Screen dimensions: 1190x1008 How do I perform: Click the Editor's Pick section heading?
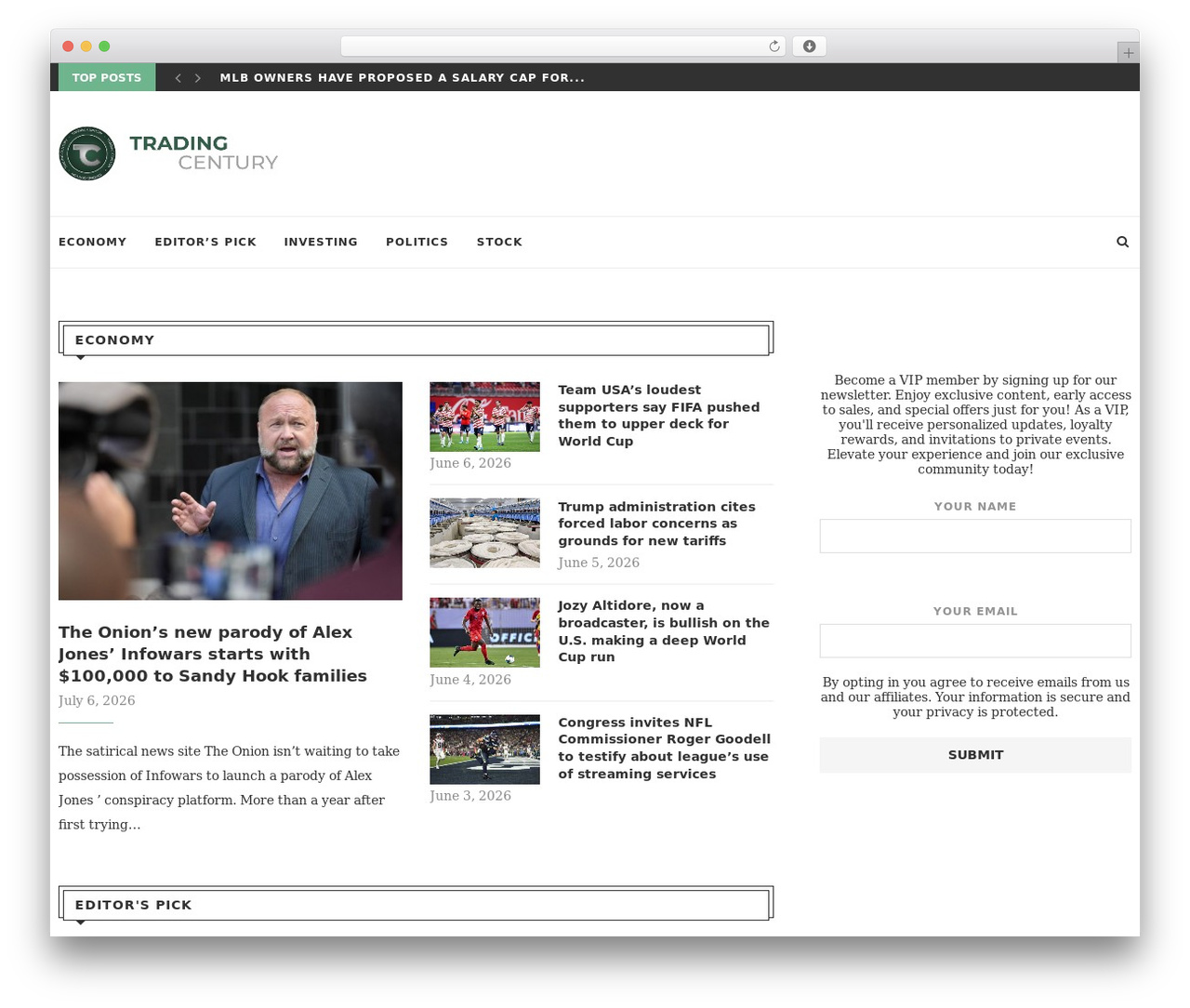(133, 905)
